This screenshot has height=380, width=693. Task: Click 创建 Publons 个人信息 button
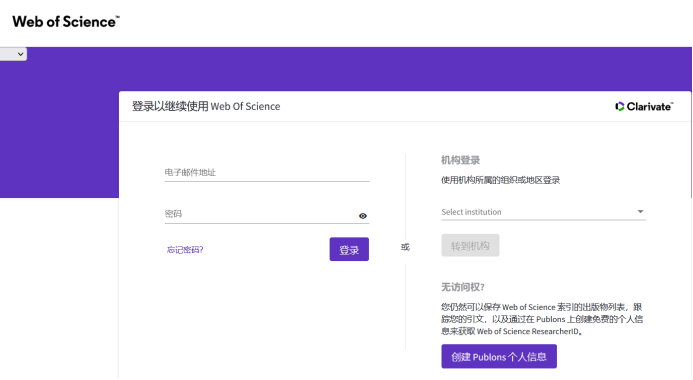pyautogui.click(x=499, y=357)
